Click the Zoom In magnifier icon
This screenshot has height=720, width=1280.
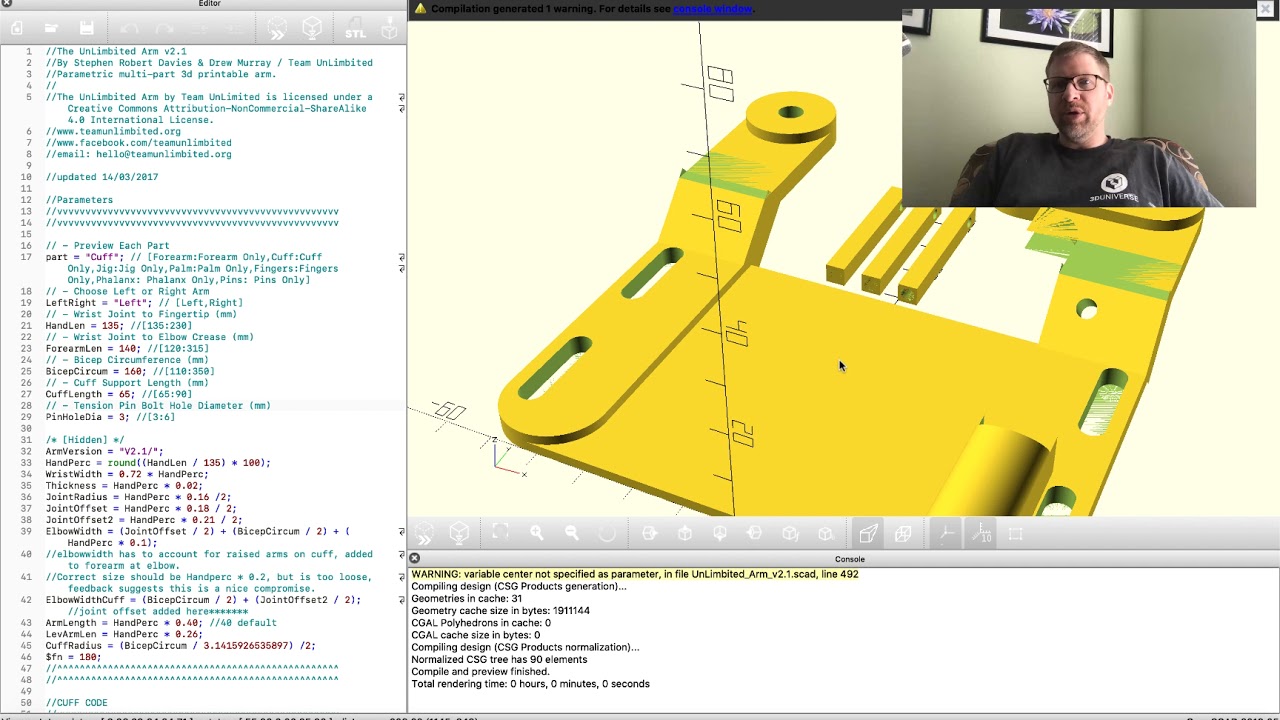[x=536, y=534]
